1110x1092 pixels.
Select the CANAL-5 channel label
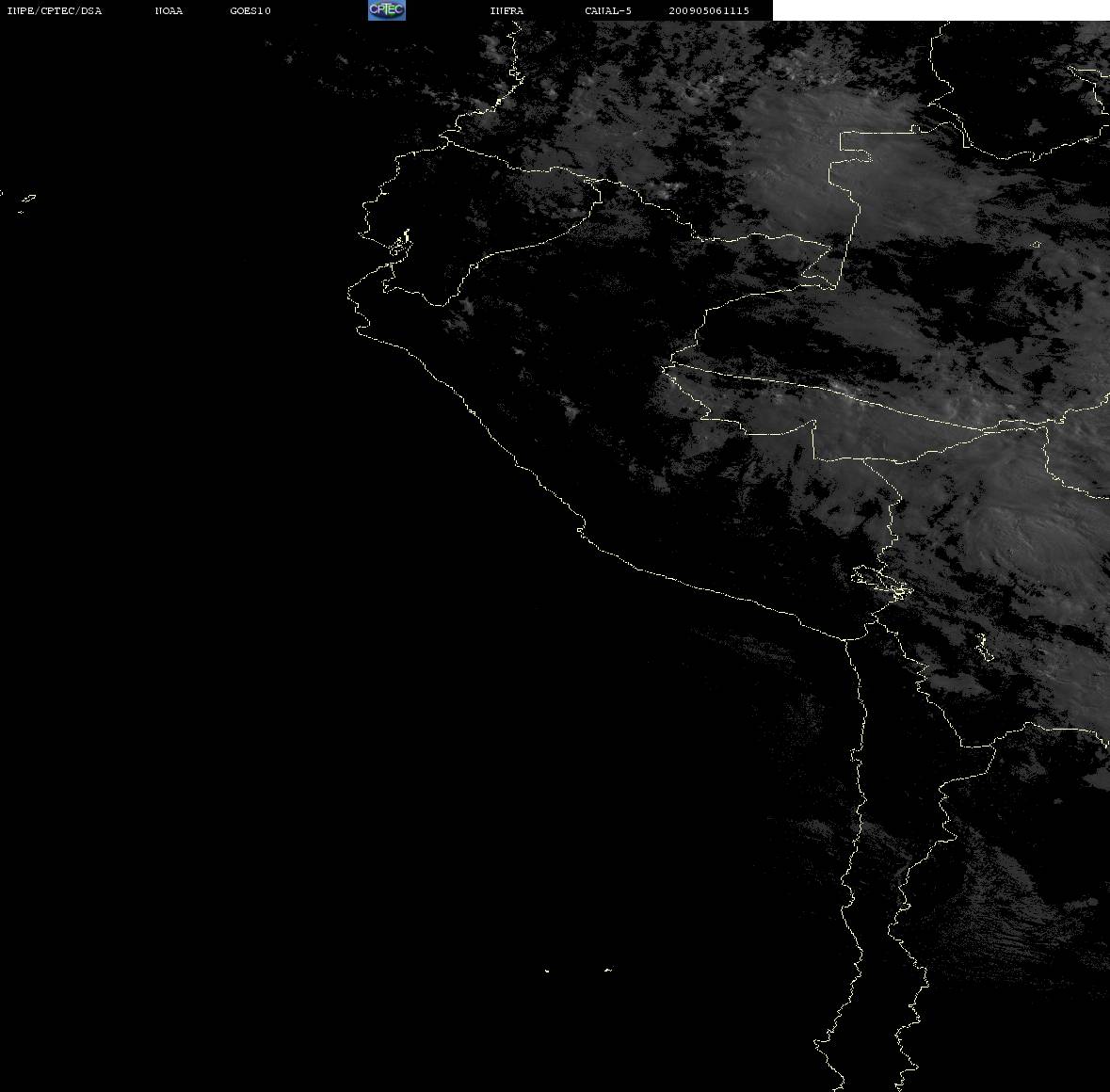608,10
